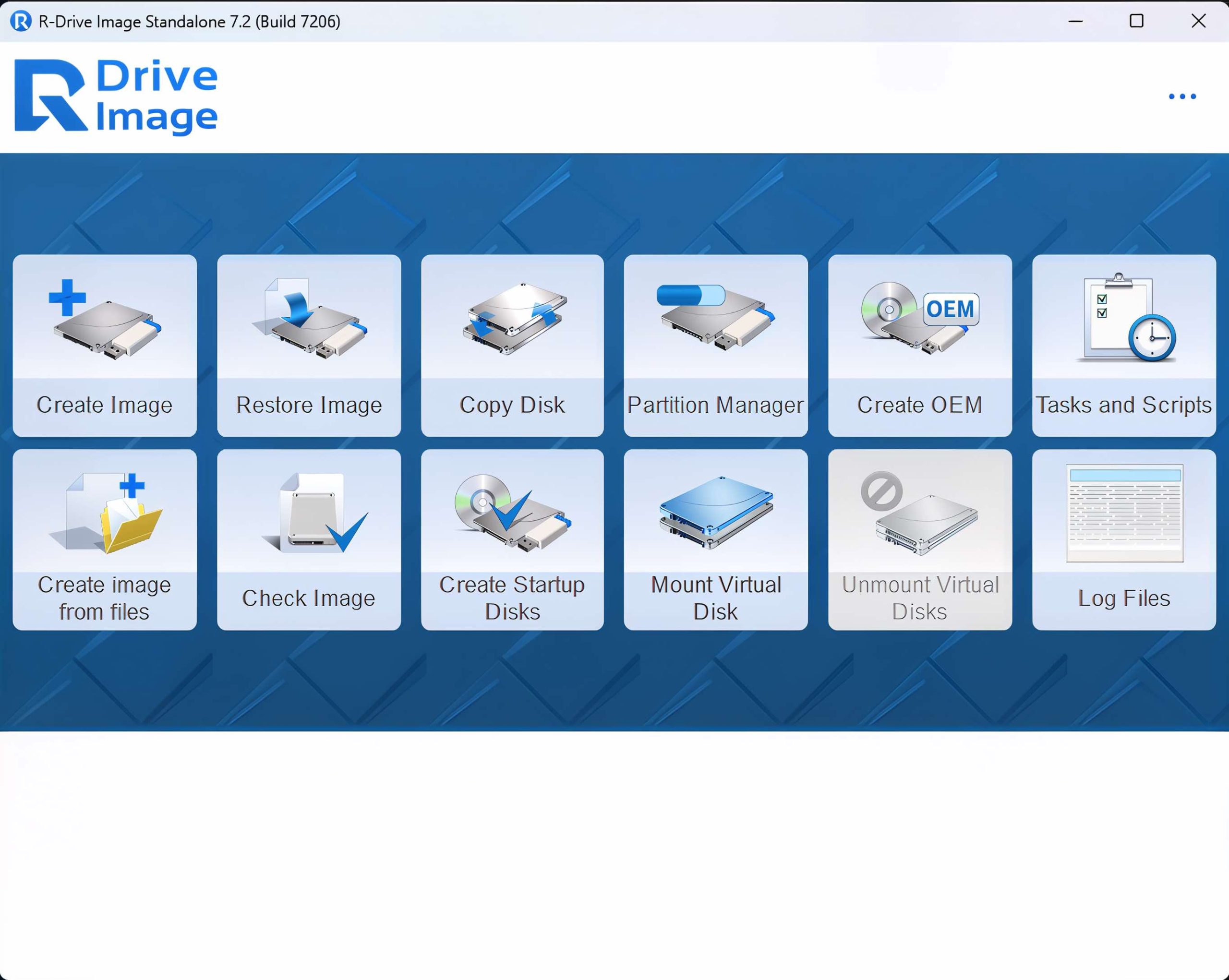This screenshot has width=1229, height=980.
Task: Open the three-dots options menu
Action: (x=1182, y=96)
